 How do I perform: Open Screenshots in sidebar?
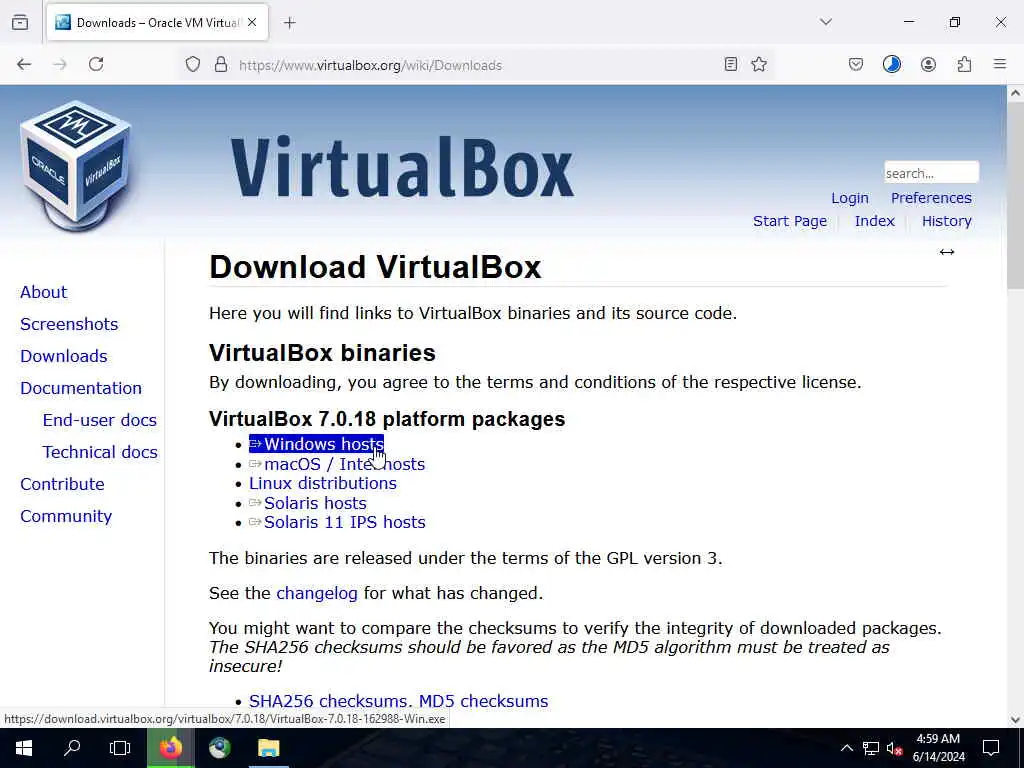click(x=69, y=324)
